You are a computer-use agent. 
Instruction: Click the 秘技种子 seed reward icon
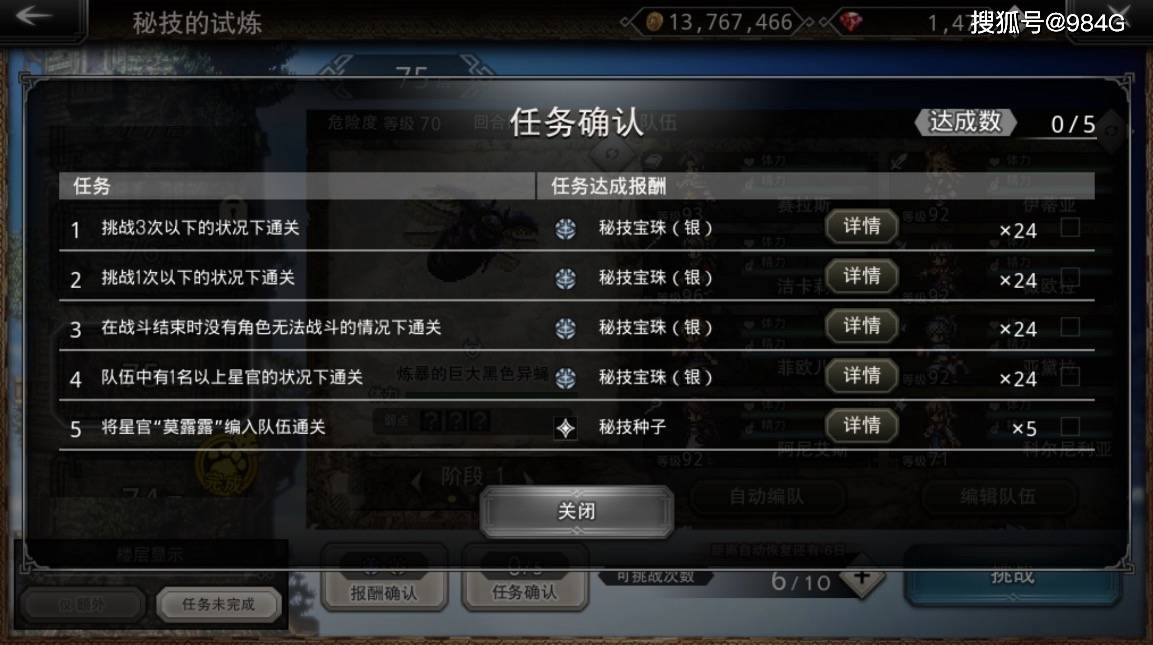coord(565,428)
